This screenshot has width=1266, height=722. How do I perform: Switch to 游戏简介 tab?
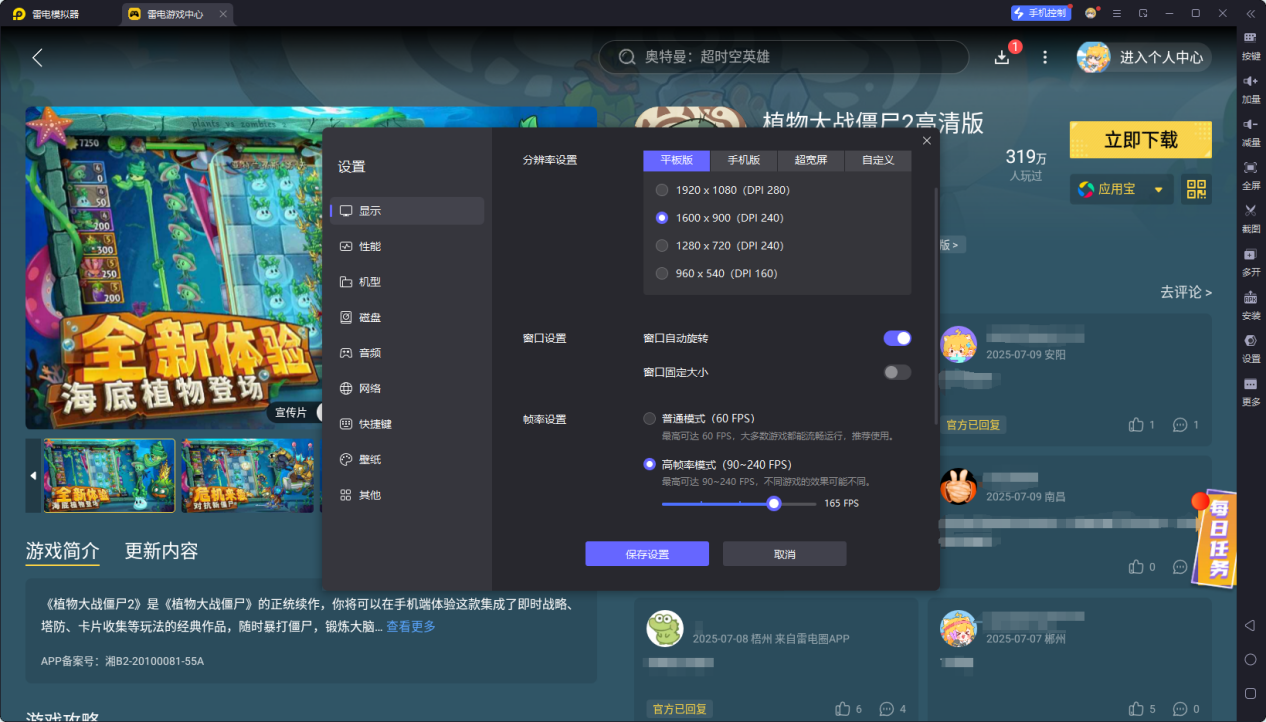tap(62, 551)
